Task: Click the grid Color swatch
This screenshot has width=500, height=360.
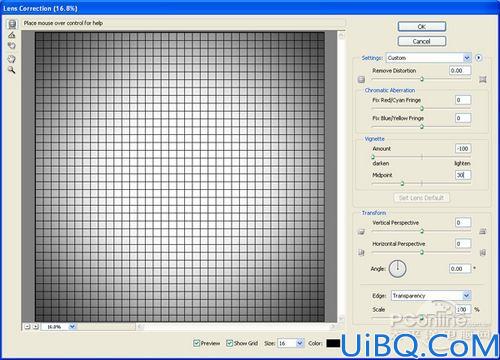Action: [x=333, y=343]
